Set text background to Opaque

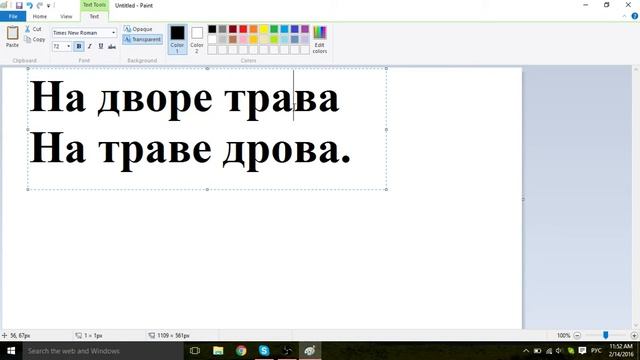click(138, 29)
